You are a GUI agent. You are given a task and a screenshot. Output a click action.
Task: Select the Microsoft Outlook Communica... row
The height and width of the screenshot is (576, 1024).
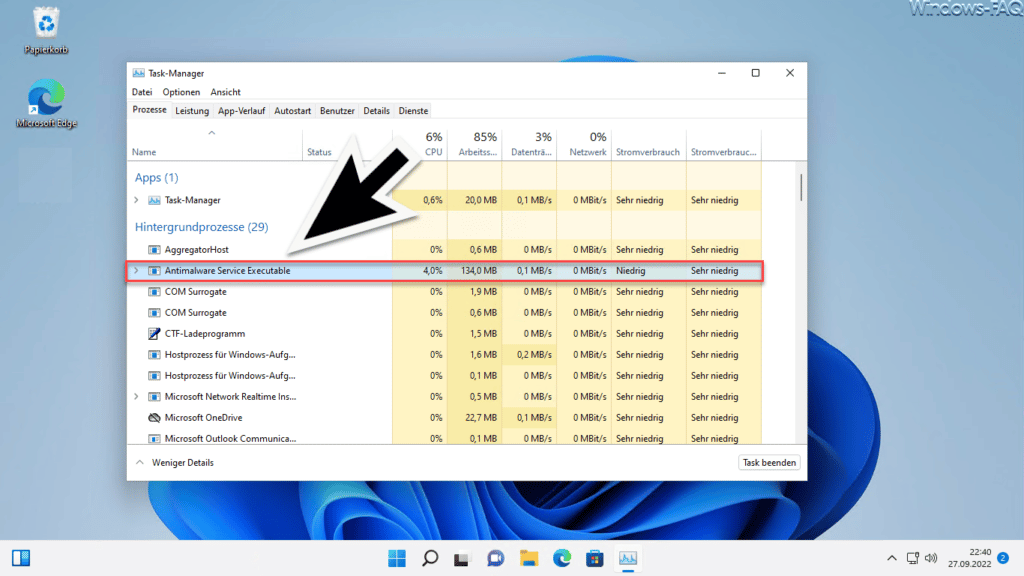point(445,438)
